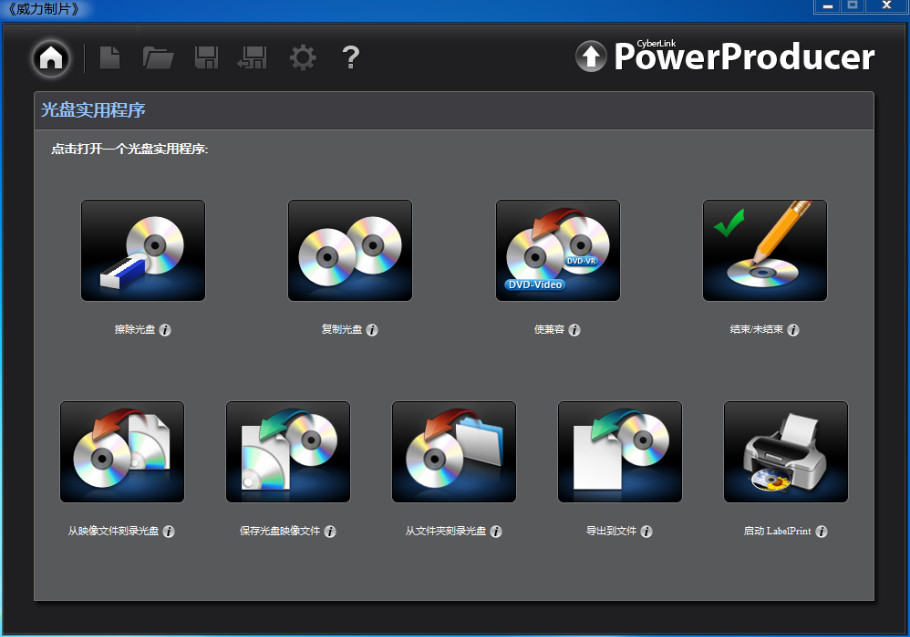Open the 使兼容 DVD-Video compatibility utility
The width and height of the screenshot is (910, 637).
coord(558,251)
